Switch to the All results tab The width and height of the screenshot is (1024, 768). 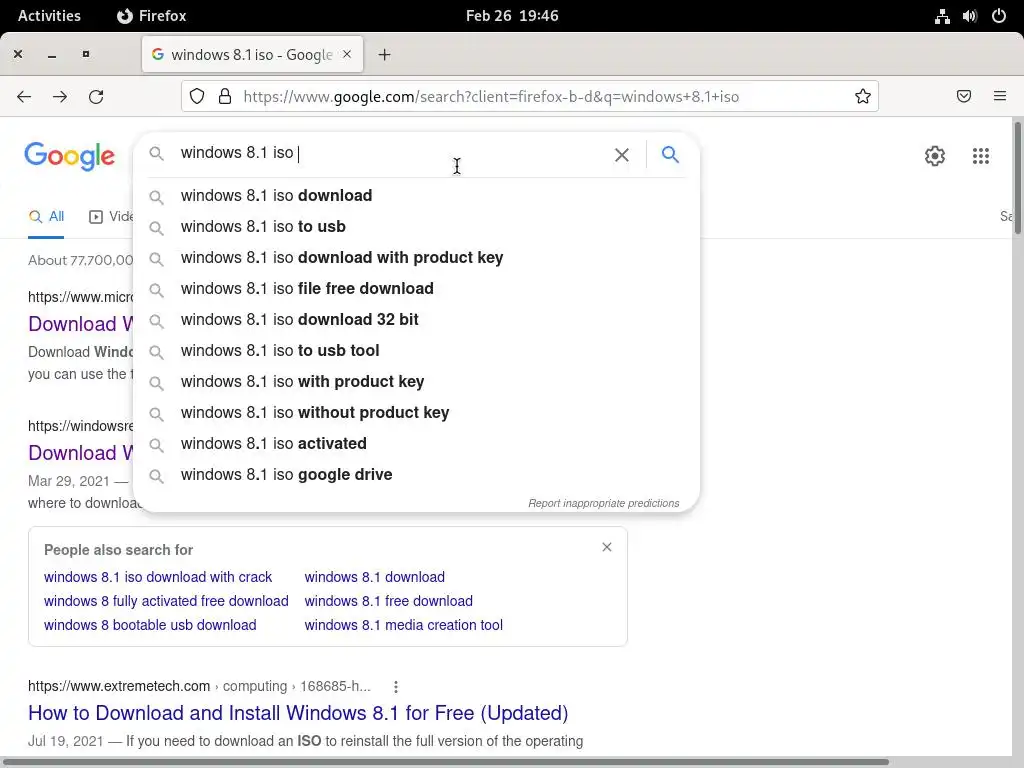[x=46, y=217]
